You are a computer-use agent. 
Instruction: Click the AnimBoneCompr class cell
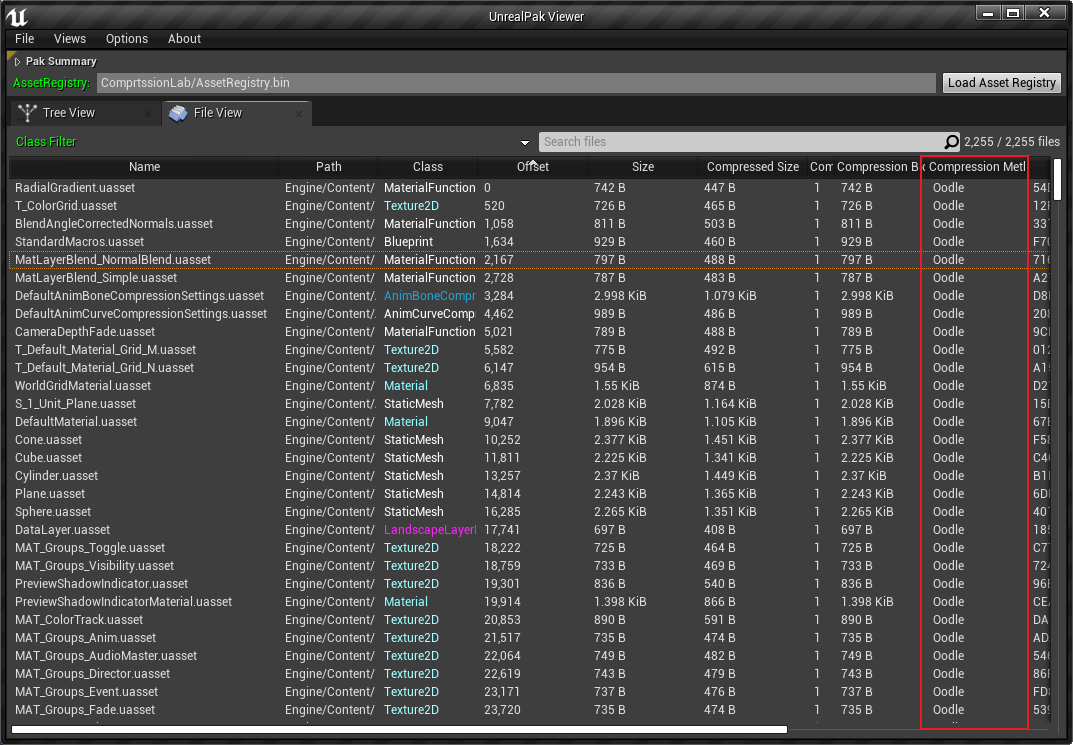coord(429,296)
